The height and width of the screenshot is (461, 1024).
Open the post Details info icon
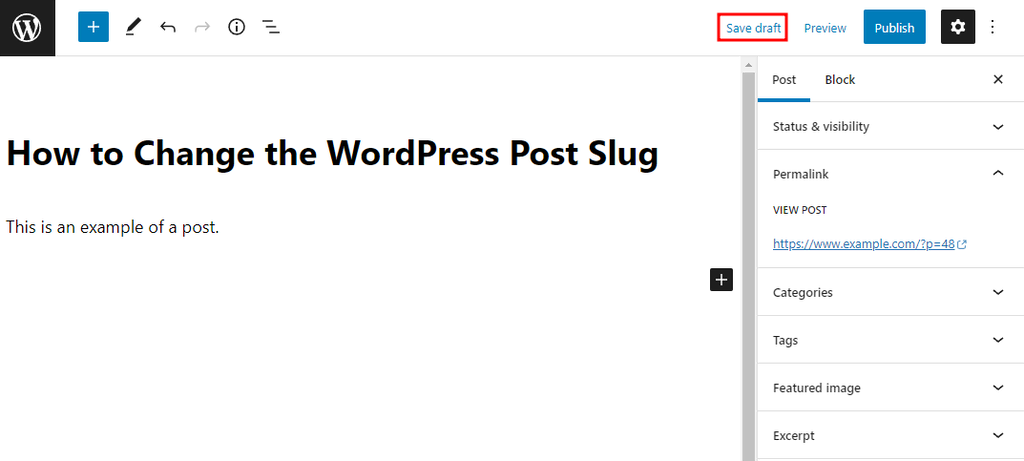pos(237,28)
